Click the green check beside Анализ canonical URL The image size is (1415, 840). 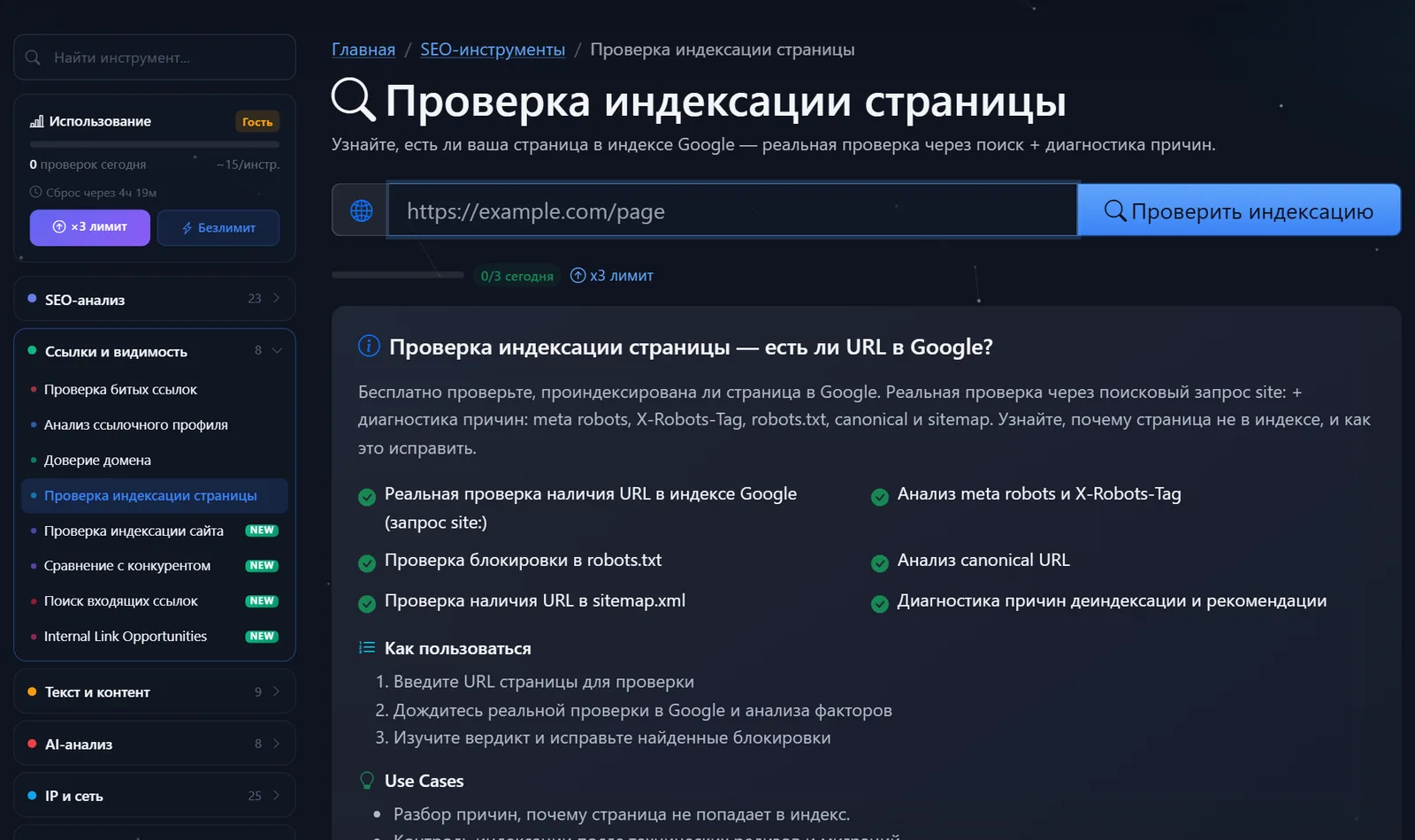click(880, 563)
